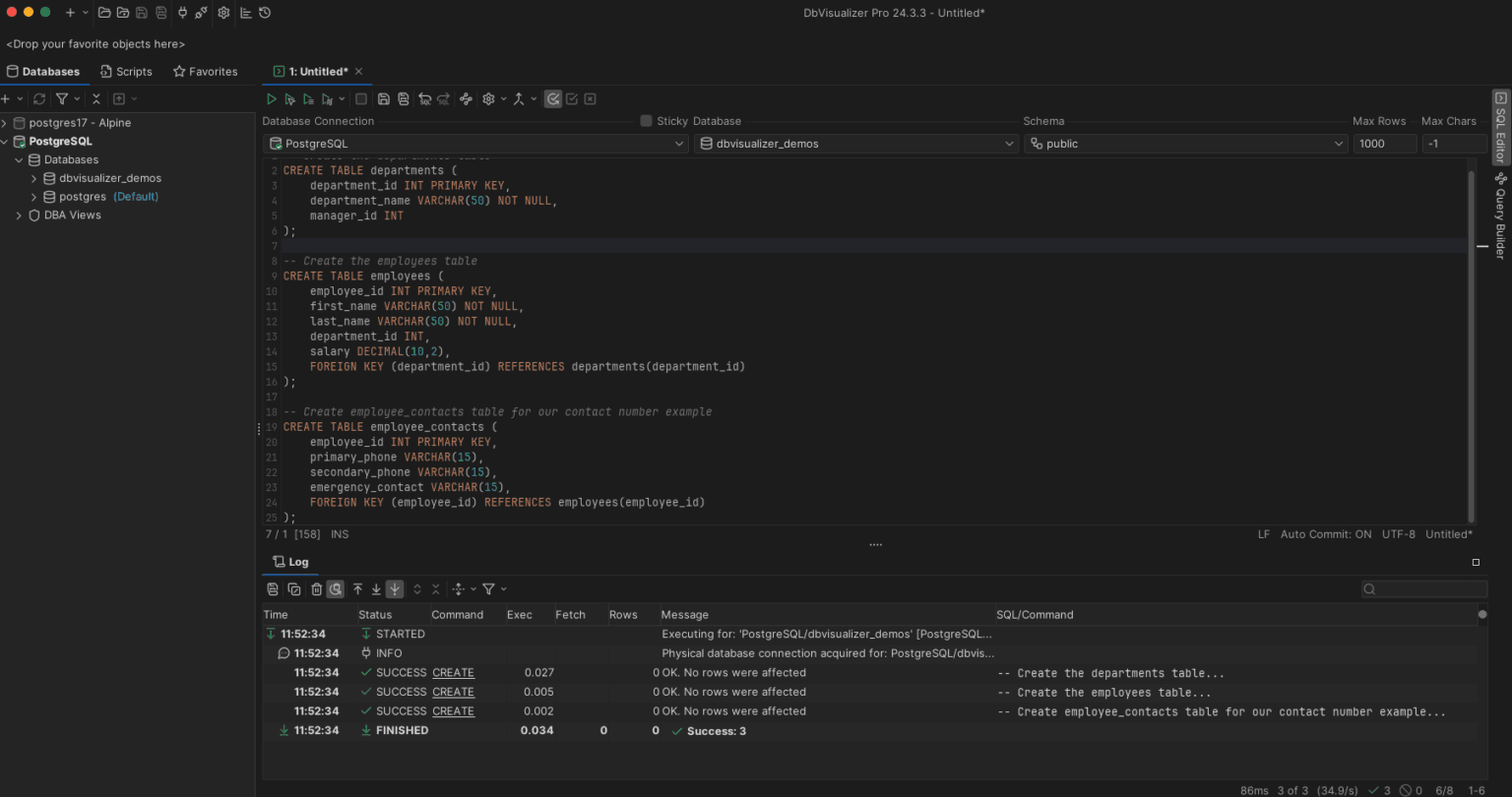Expand the dbvisualizer_demos database node

coord(33,177)
